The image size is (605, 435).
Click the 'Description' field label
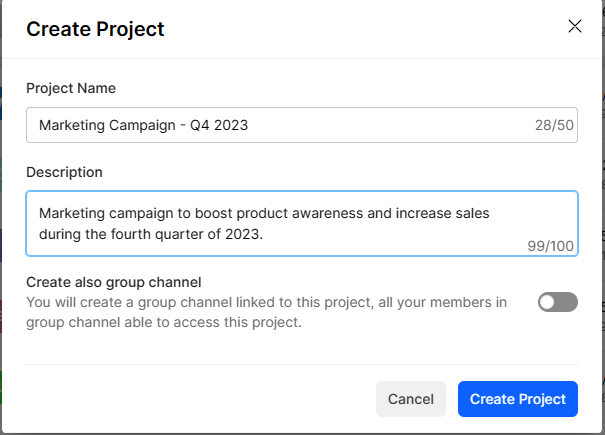click(x=64, y=172)
